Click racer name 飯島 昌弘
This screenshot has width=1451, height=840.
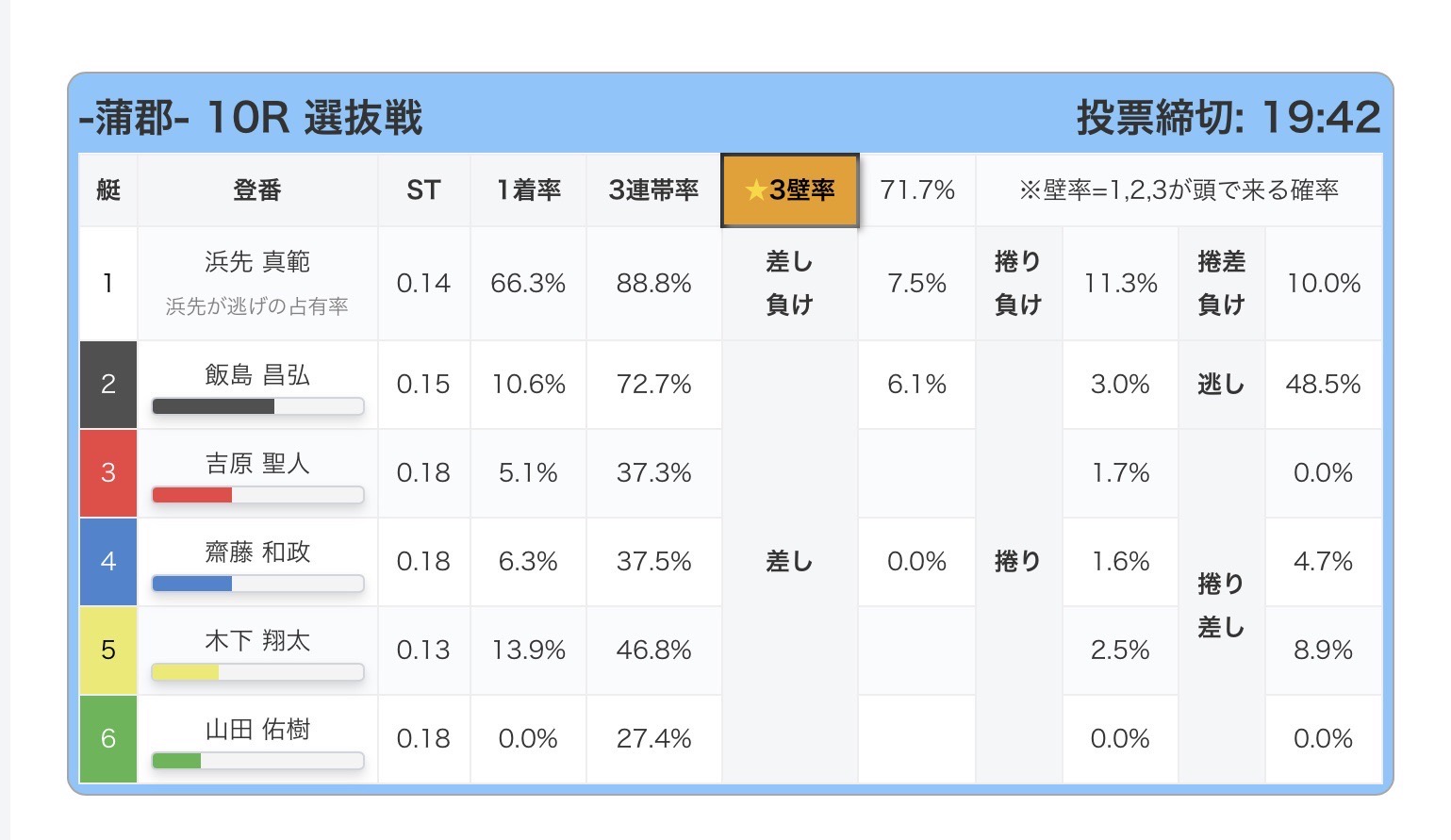(x=257, y=375)
